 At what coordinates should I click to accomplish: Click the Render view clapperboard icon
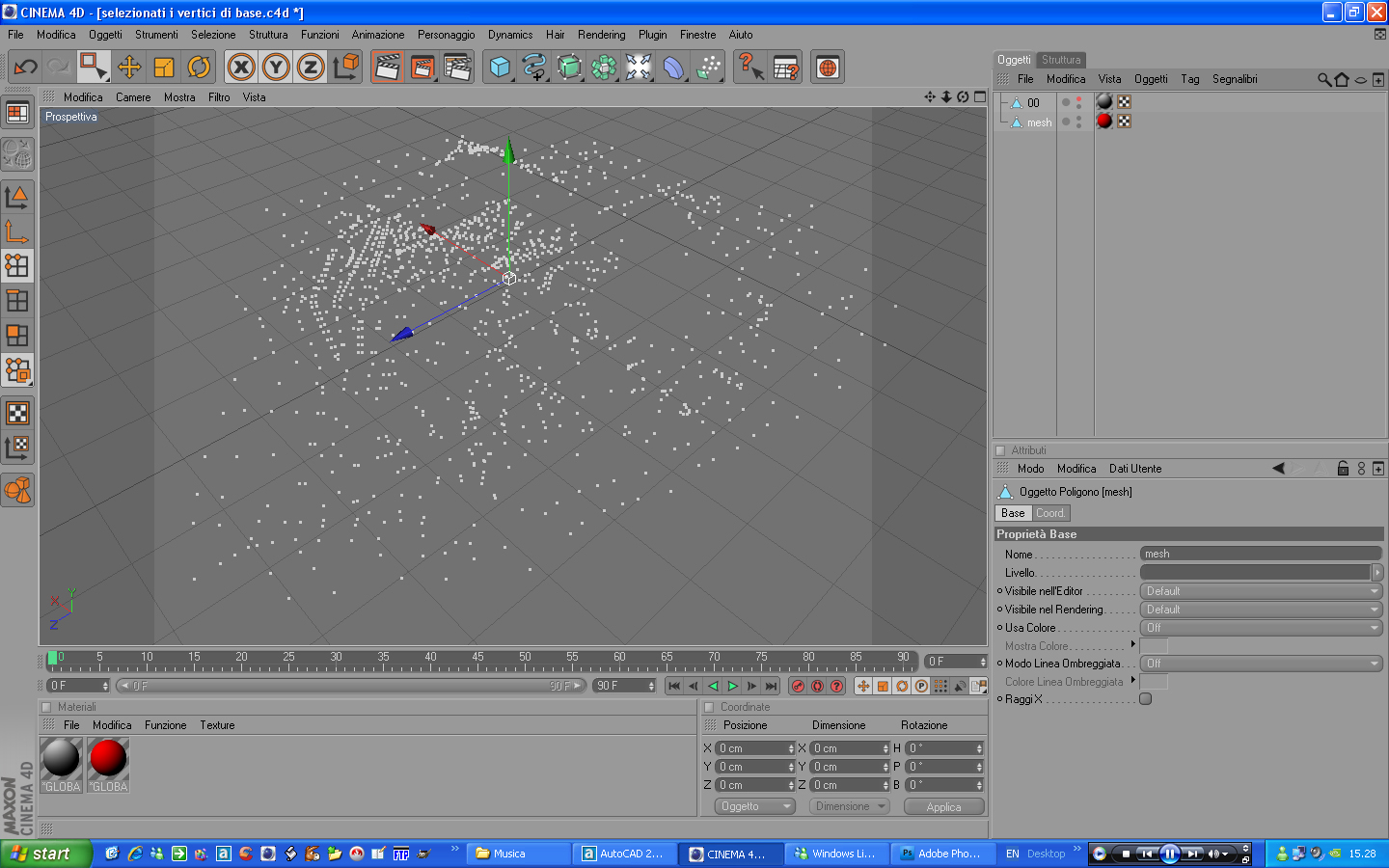click(x=387, y=68)
